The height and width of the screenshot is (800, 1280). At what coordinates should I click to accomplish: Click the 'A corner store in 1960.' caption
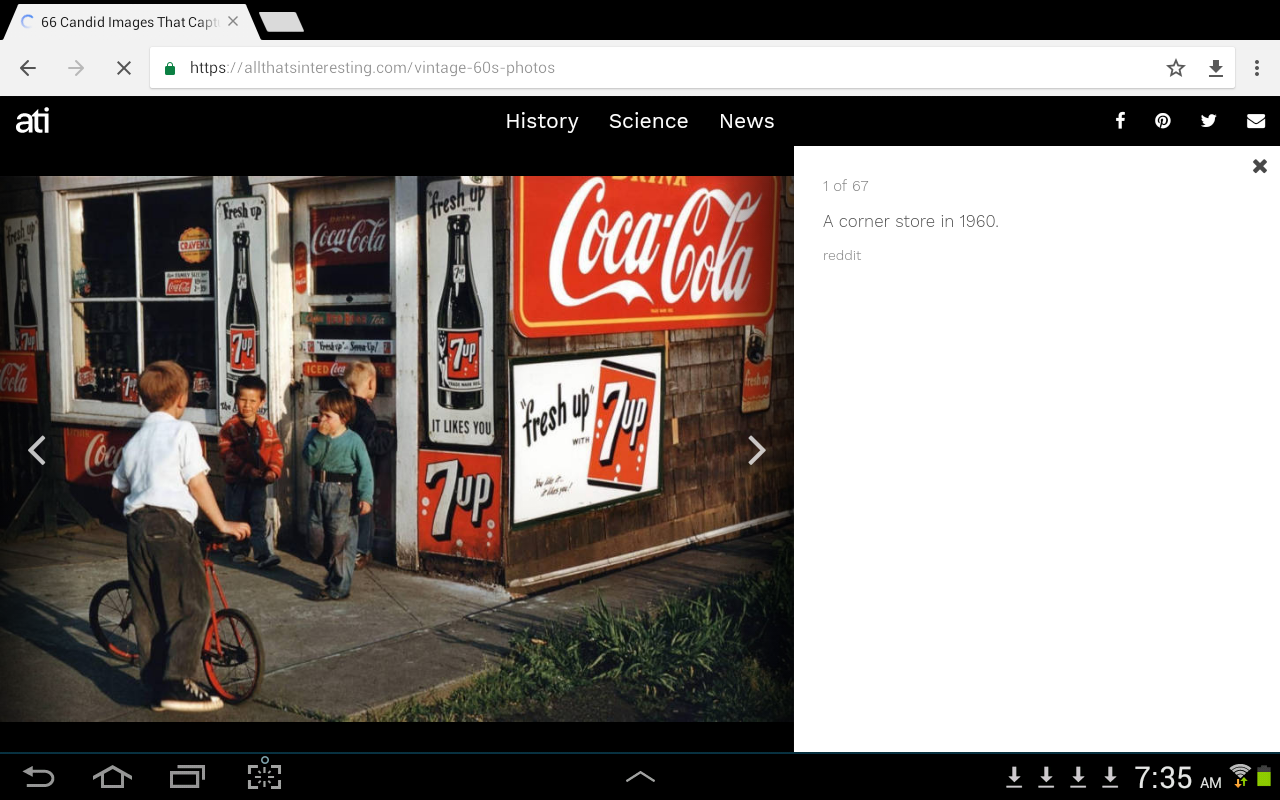(911, 221)
